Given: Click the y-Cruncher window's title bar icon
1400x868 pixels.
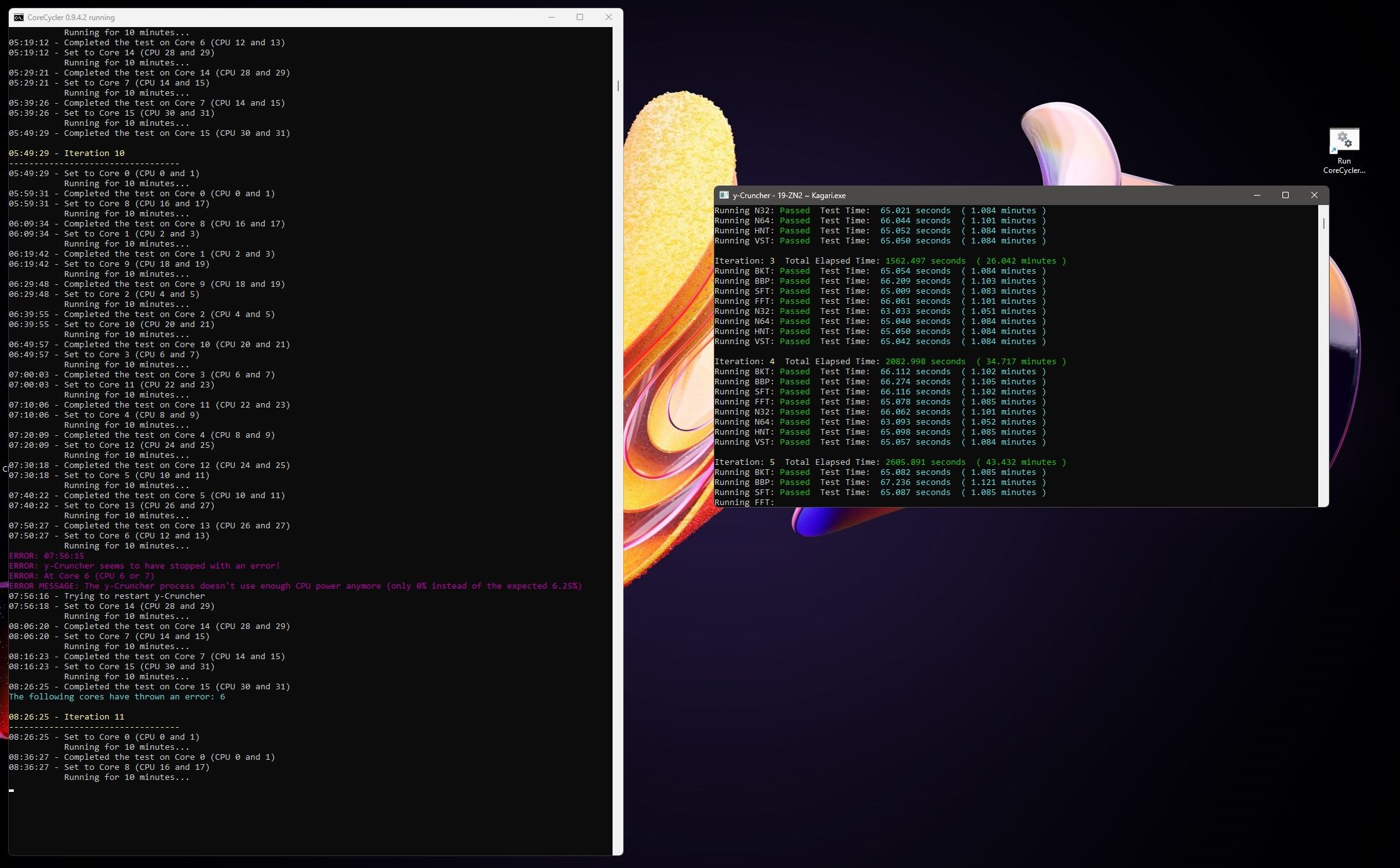Looking at the screenshot, I should (x=724, y=195).
